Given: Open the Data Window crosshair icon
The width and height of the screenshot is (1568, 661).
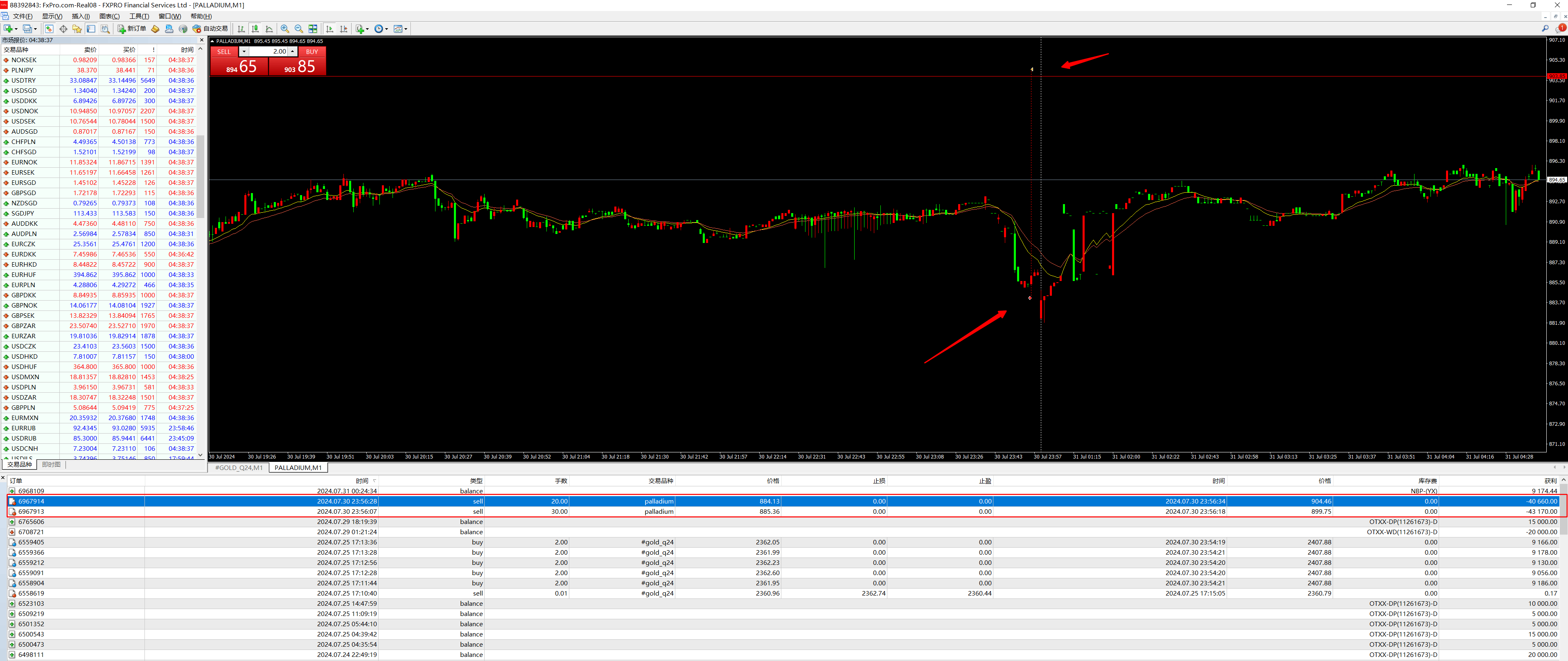Looking at the screenshot, I should 63,29.
